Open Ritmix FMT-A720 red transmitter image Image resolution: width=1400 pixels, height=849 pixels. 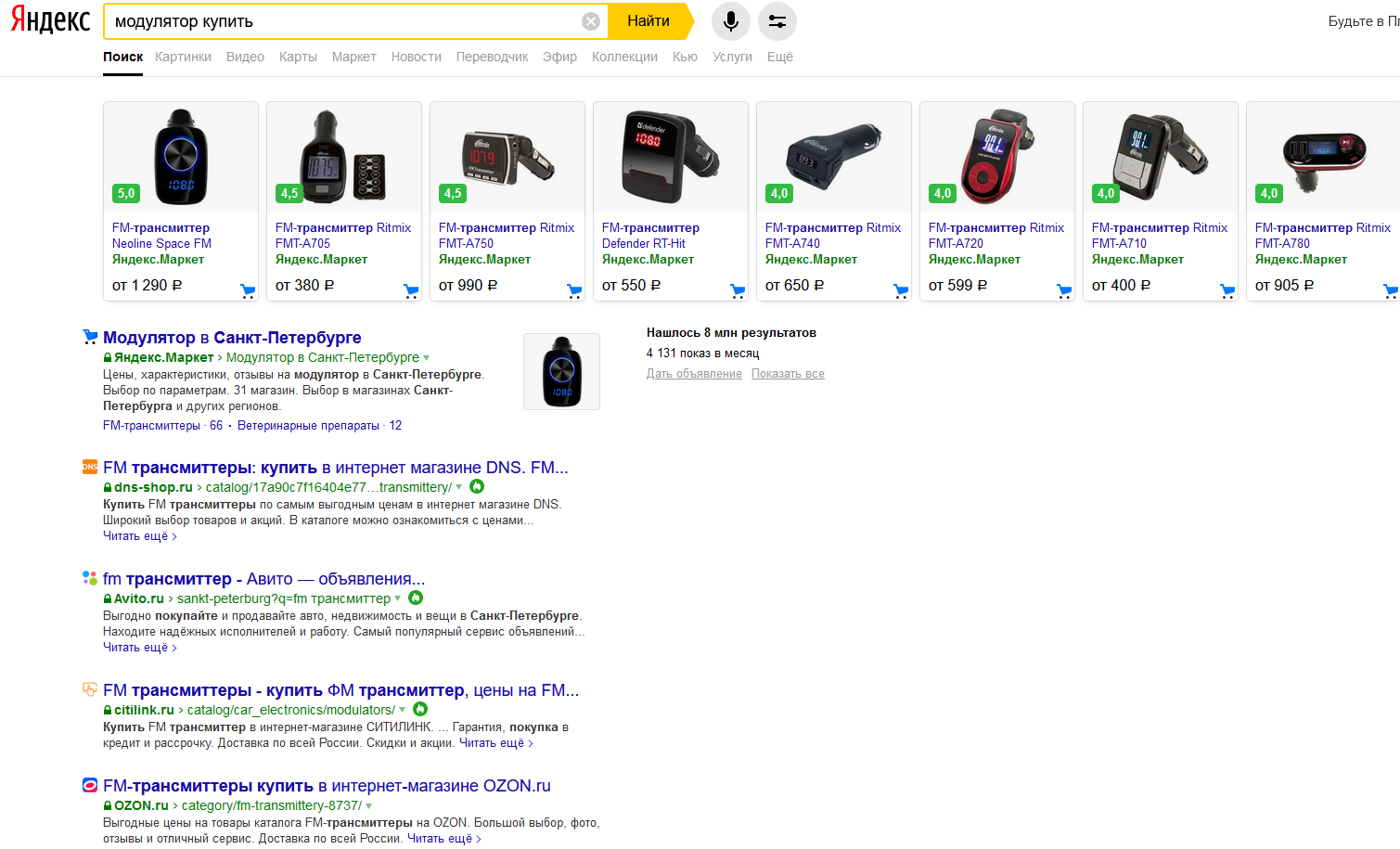(x=997, y=157)
